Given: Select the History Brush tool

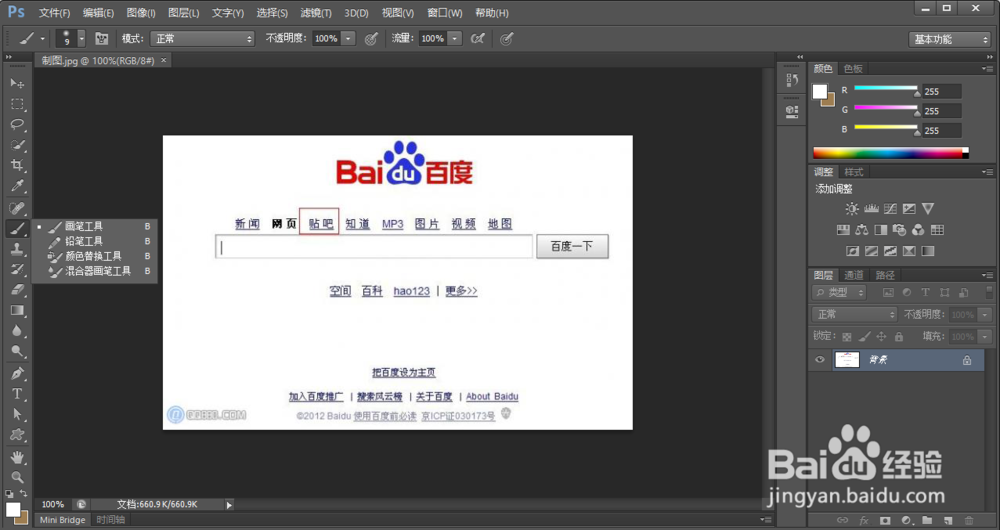Looking at the screenshot, I should pos(17,269).
